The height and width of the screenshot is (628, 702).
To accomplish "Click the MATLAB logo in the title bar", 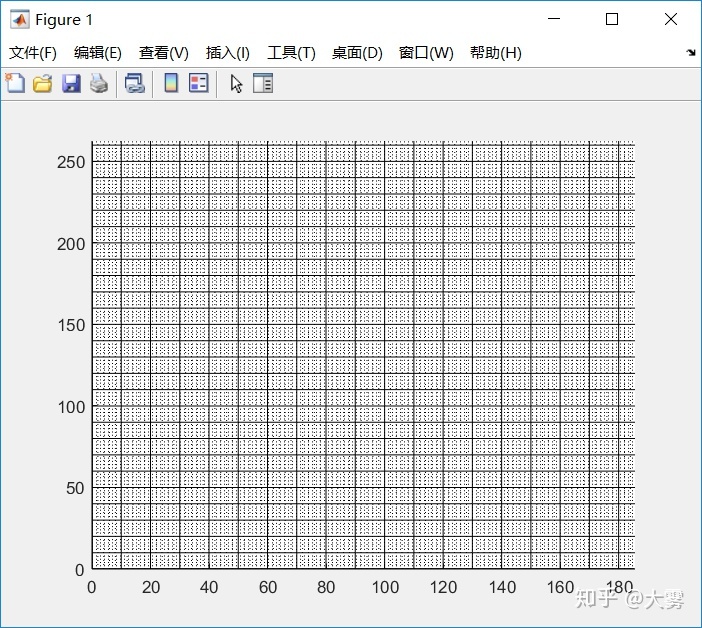I will [x=20, y=20].
